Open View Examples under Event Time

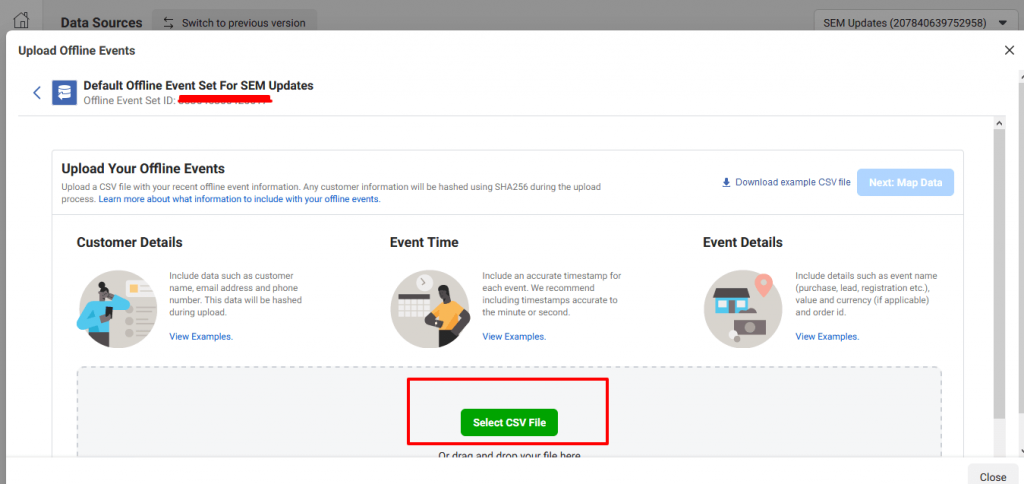point(514,336)
